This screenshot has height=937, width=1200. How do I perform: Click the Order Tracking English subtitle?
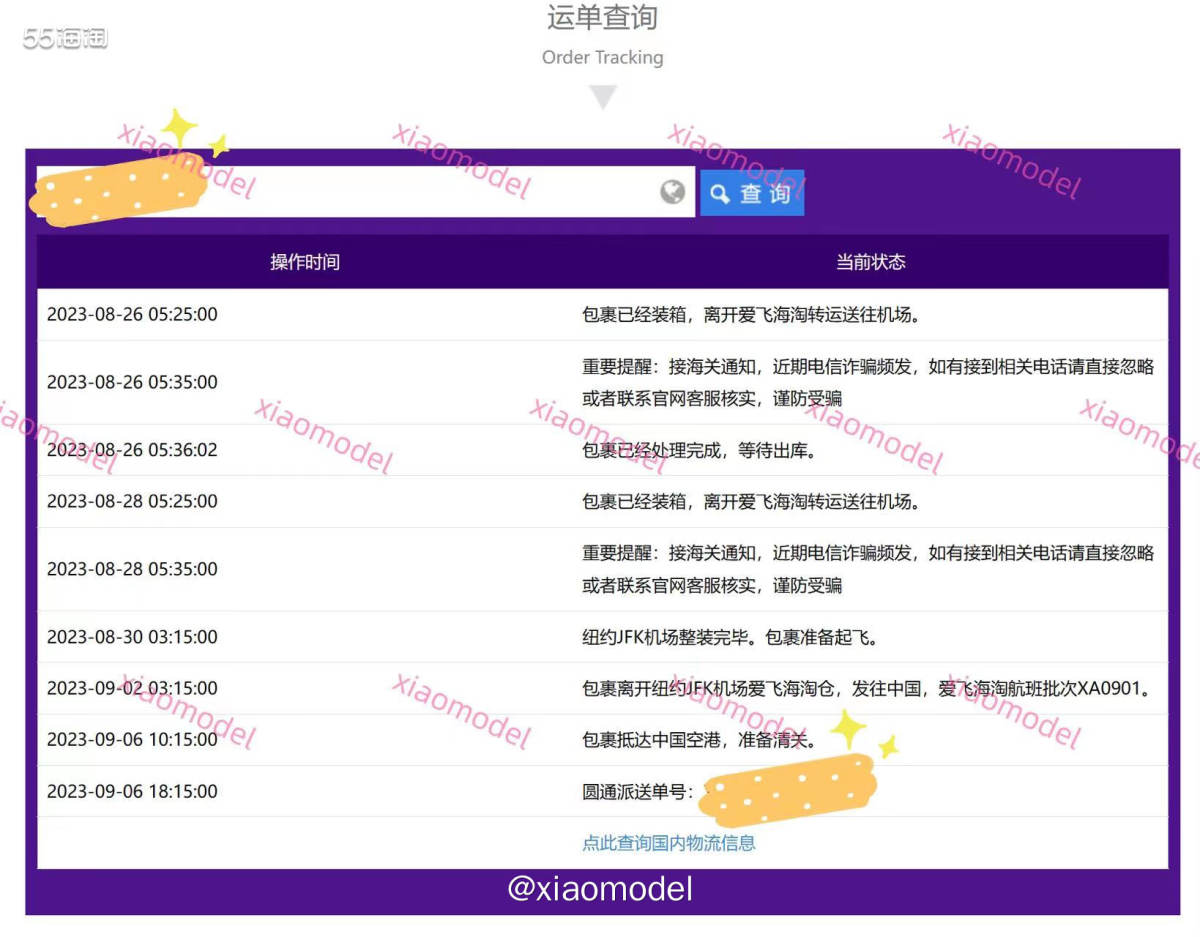[601, 58]
